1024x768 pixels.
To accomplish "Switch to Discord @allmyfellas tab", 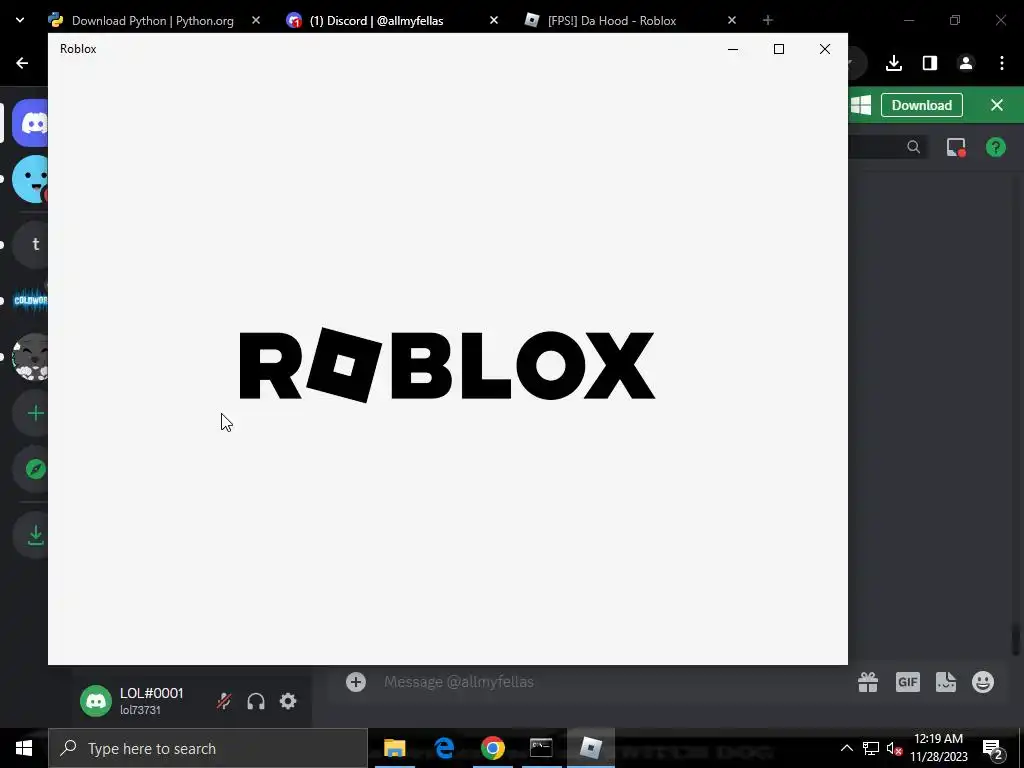I will tap(392, 20).
